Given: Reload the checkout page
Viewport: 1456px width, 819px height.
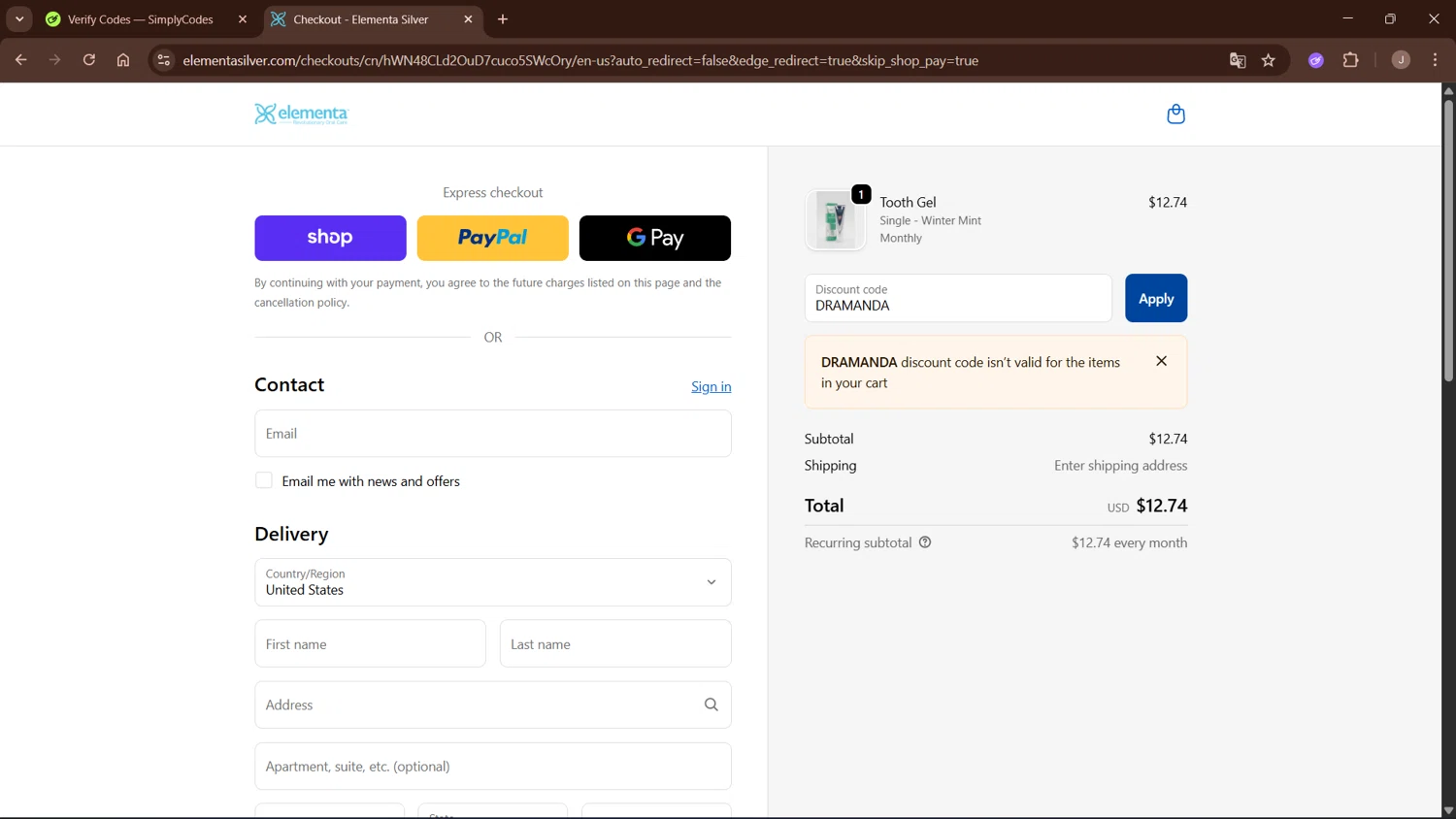Looking at the screenshot, I should click(x=88, y=60).
